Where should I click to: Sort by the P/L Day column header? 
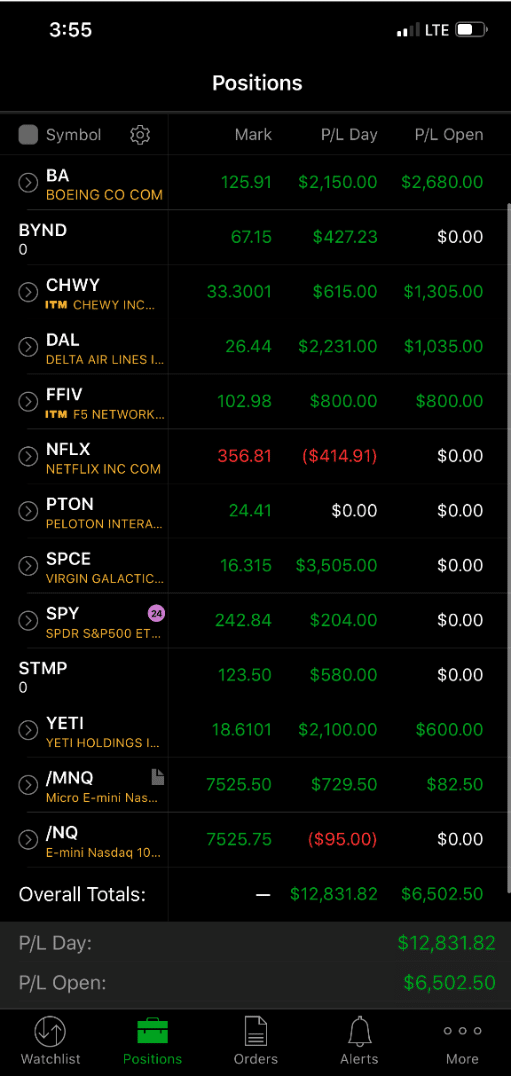349,134
